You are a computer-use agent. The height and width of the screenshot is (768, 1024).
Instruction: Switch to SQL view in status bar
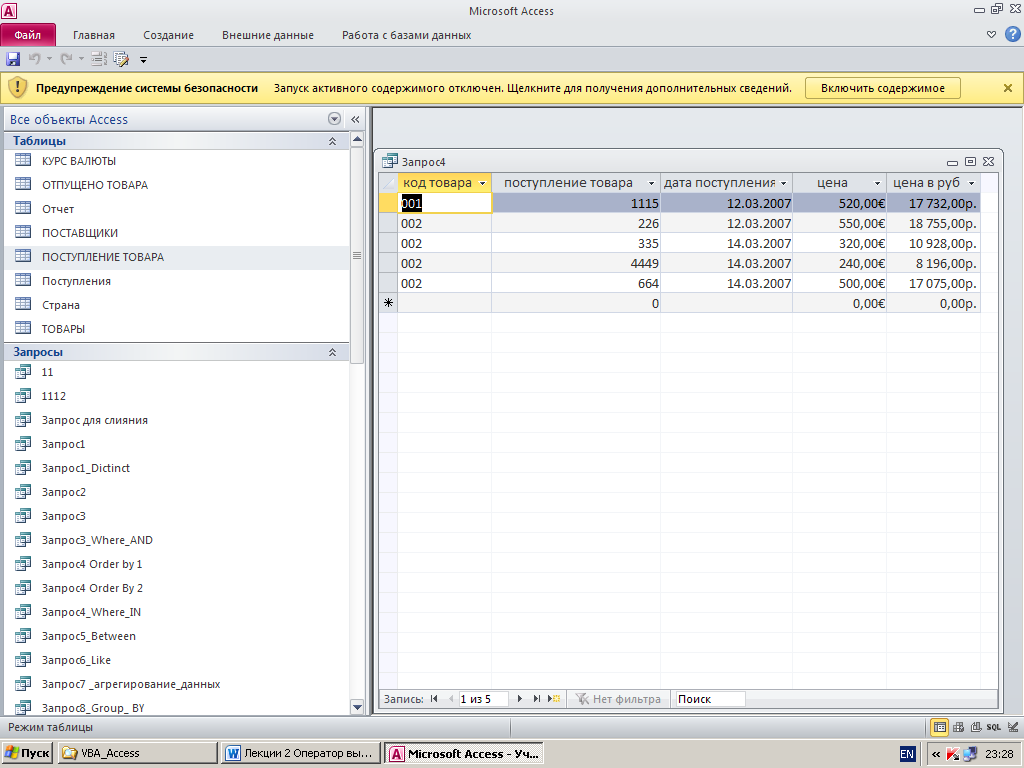(993, 727)
